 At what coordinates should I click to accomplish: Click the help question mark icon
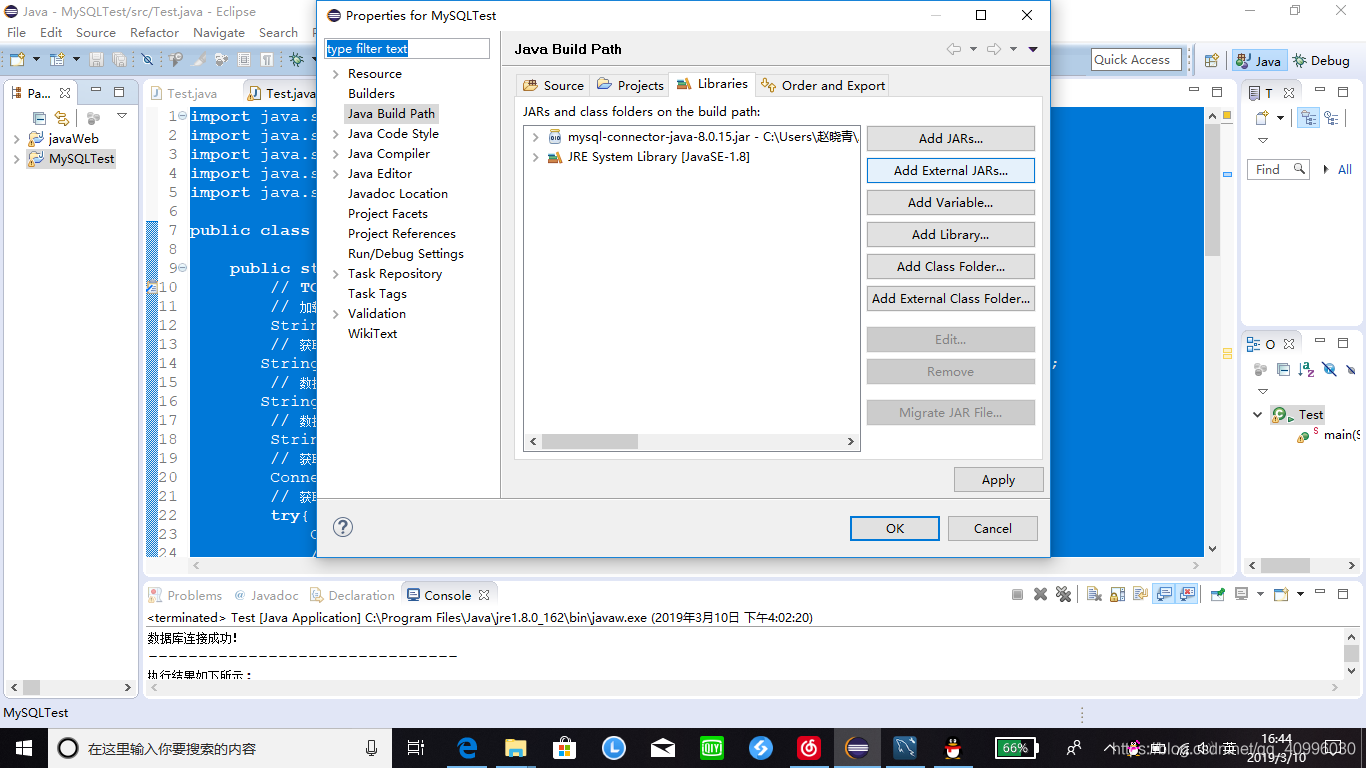click(343, 527)
